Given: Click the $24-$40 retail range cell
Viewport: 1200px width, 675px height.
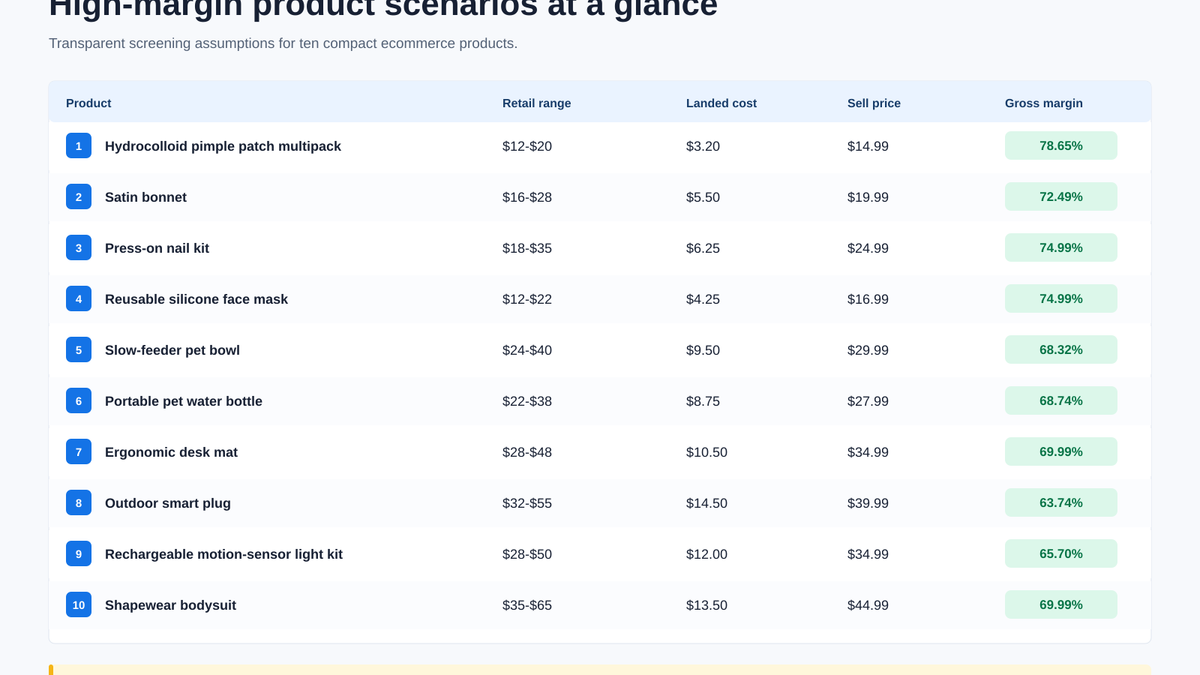Looking at the screenshot, I should pyautogui.click(x=527, y=350).
